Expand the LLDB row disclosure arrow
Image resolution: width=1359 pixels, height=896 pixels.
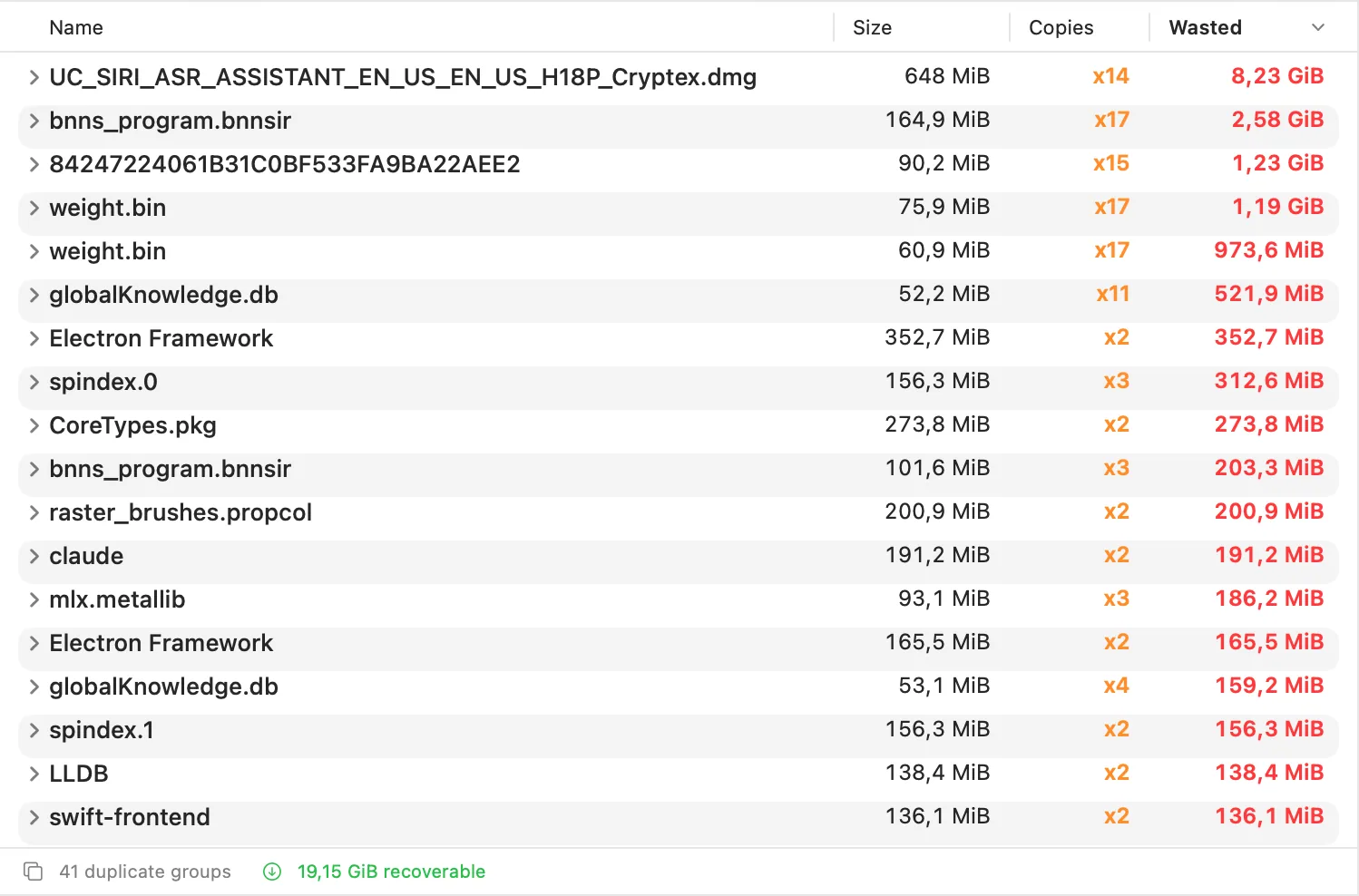34,774
